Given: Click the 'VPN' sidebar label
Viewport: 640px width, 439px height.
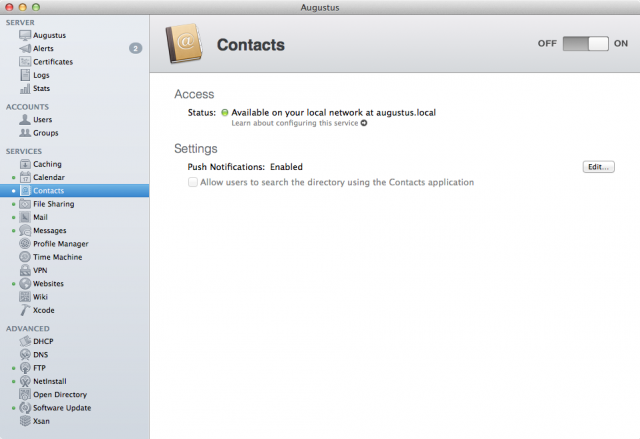Looking at the screenshot, I should [x=40, y=270].
